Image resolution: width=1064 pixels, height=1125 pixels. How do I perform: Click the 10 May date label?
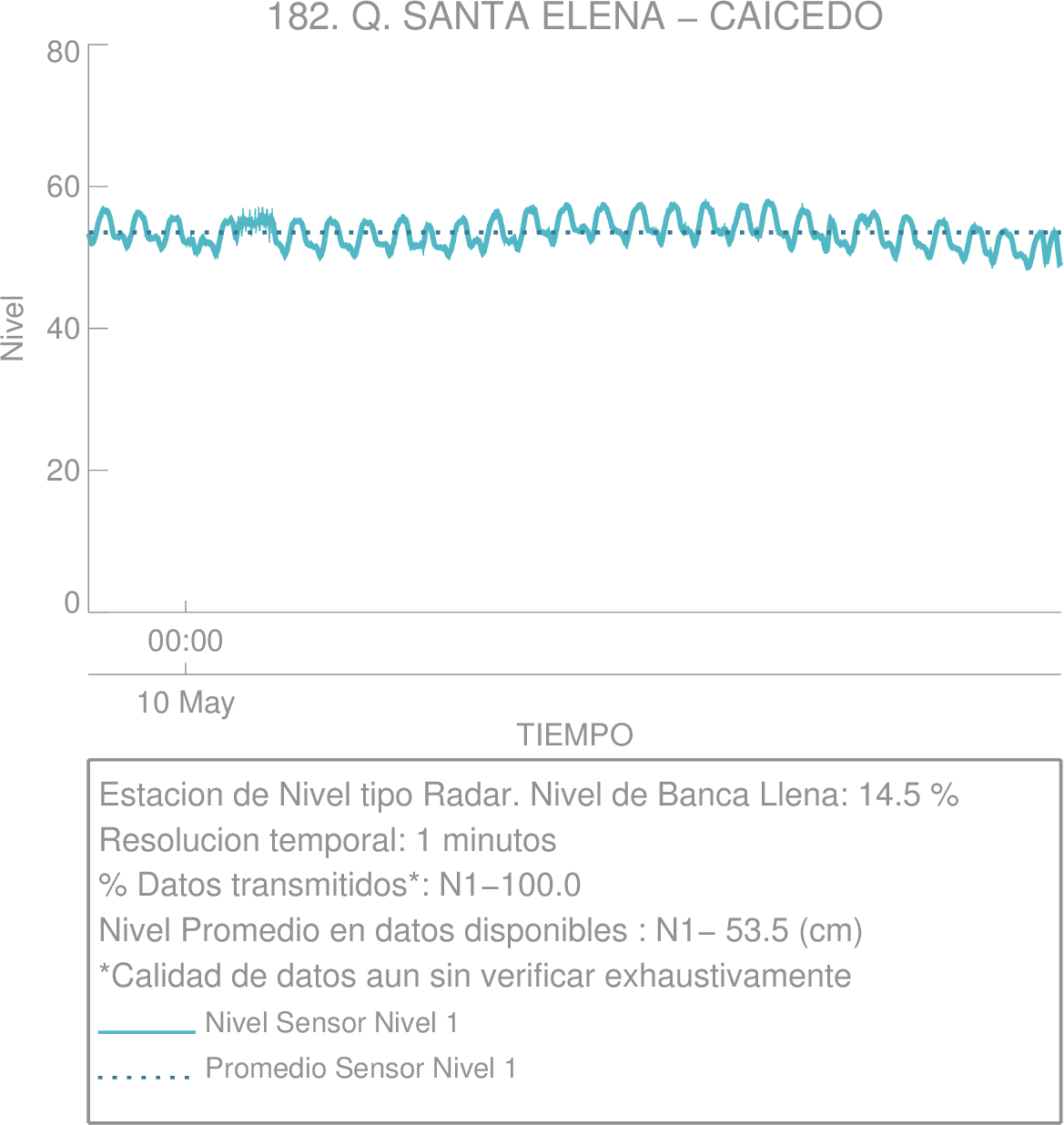pos(186,703)
